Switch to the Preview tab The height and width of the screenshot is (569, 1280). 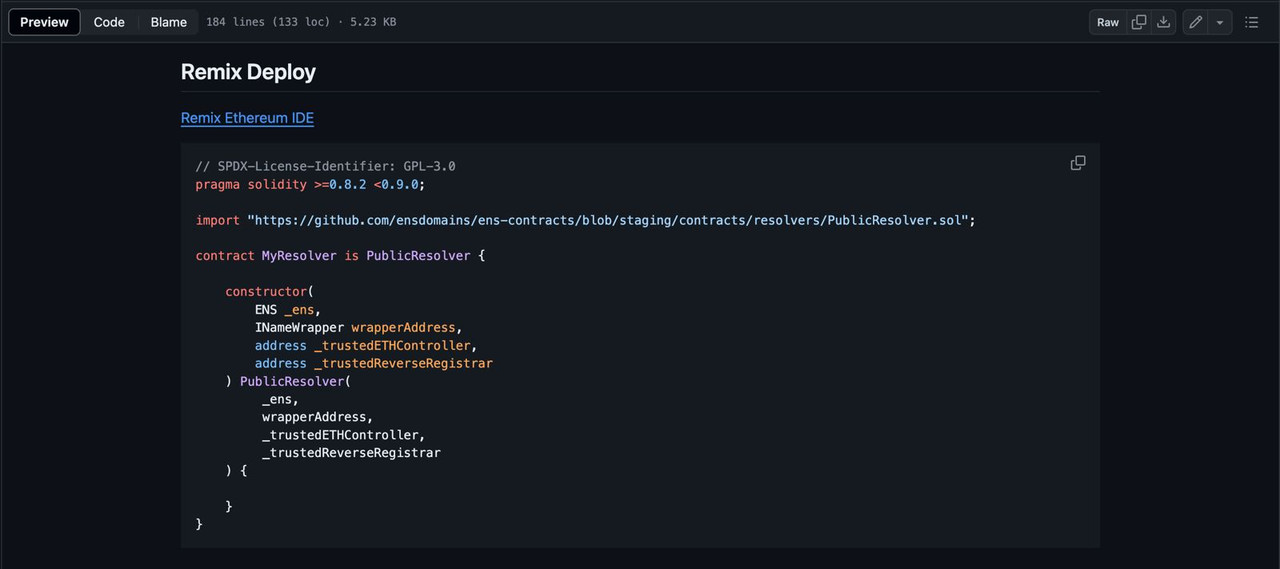coord(44,22)
